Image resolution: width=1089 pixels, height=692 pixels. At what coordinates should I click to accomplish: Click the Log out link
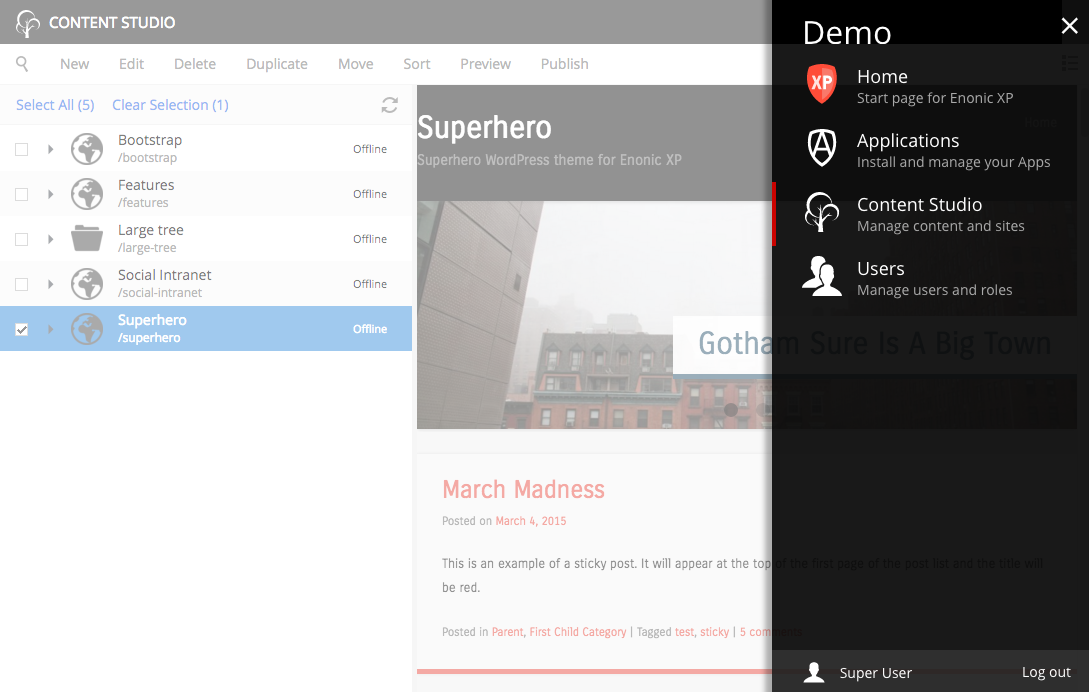coord(1046,672)
